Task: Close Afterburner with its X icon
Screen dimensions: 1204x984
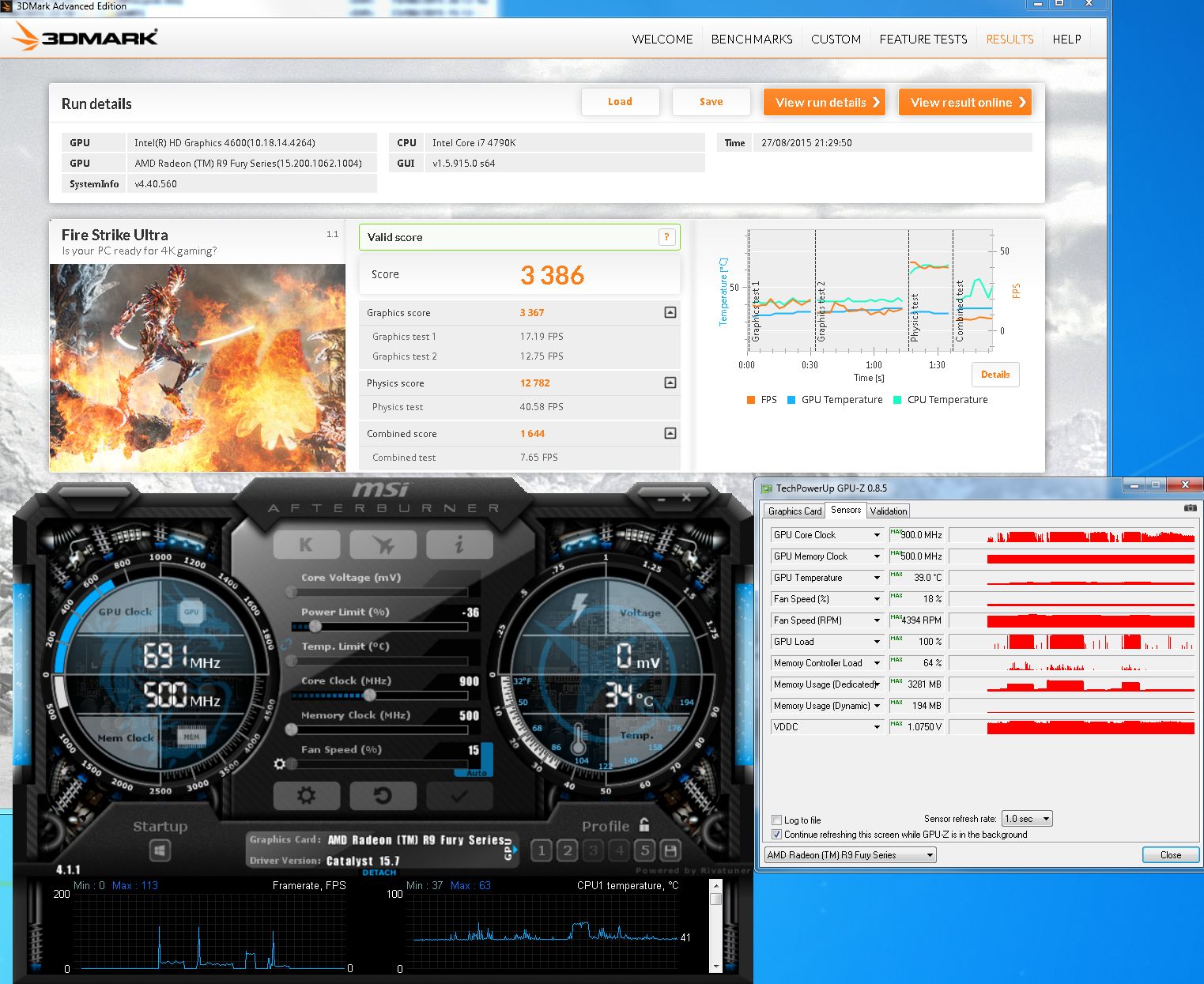Action: (x=686, y=497)
